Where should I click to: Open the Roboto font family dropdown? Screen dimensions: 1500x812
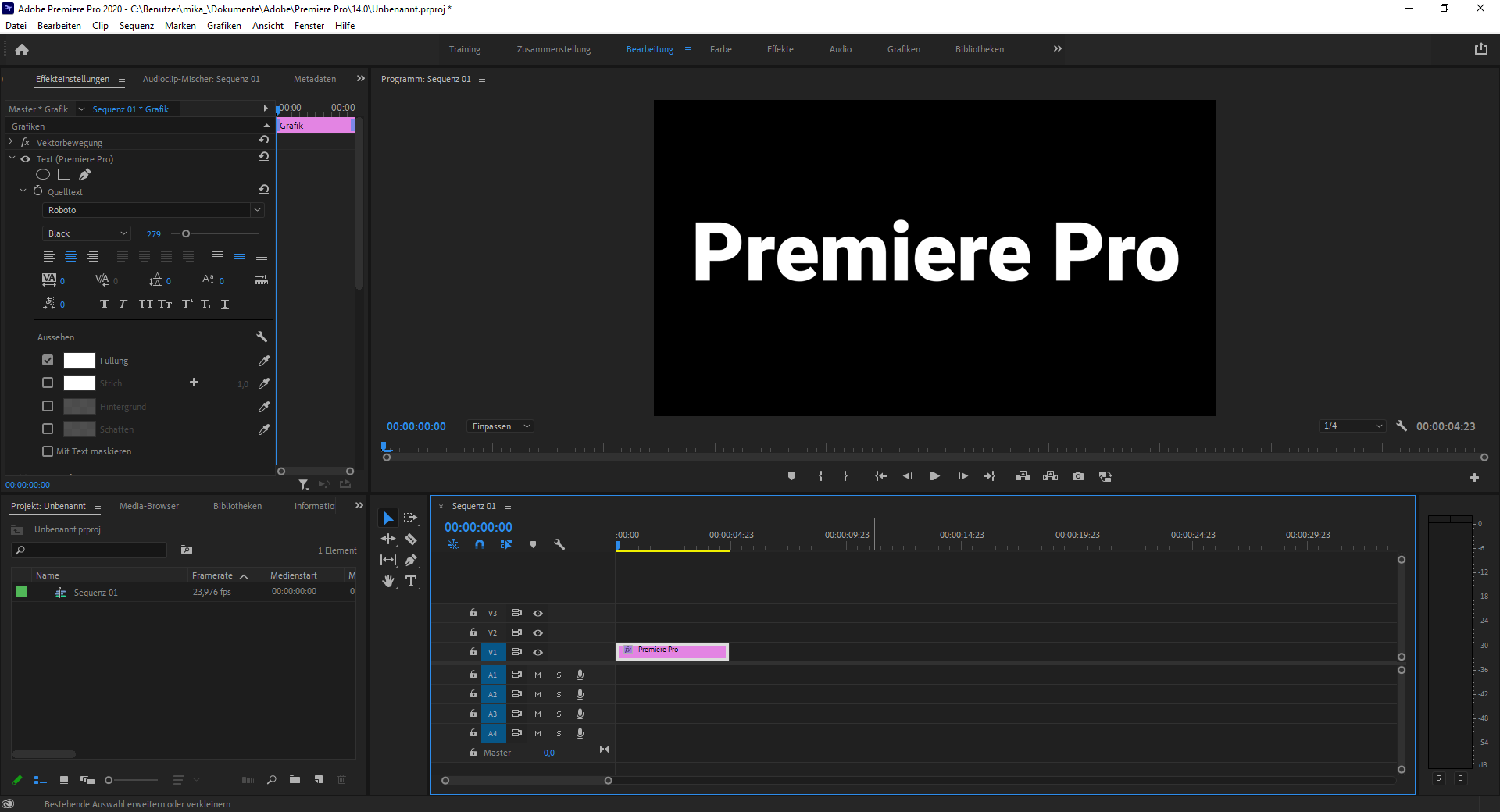pos(152,210)
